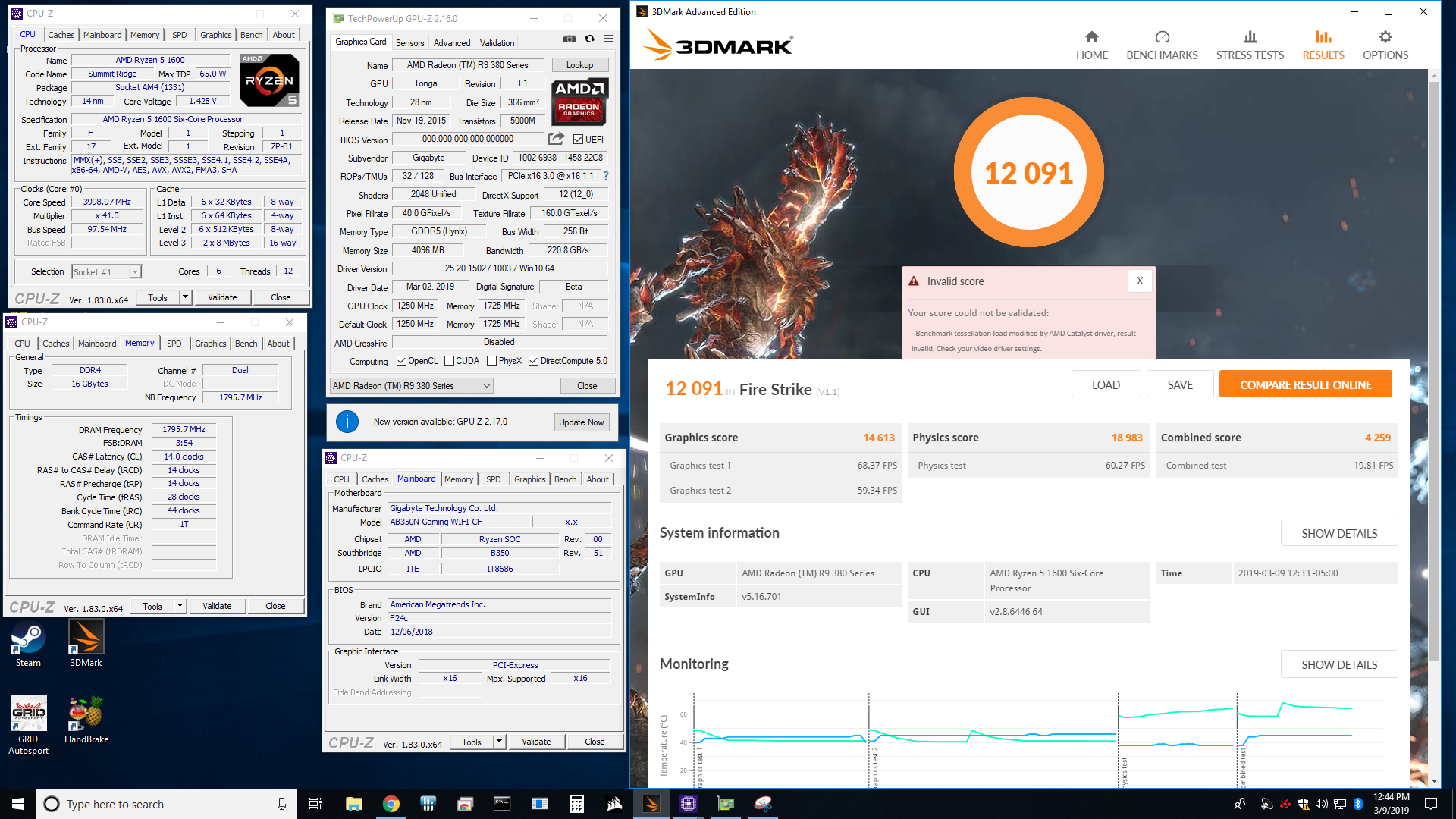Open the GPU-Z hamburger menu
The height and width of the screenshot is (819, 1456).
click(608, 39)
